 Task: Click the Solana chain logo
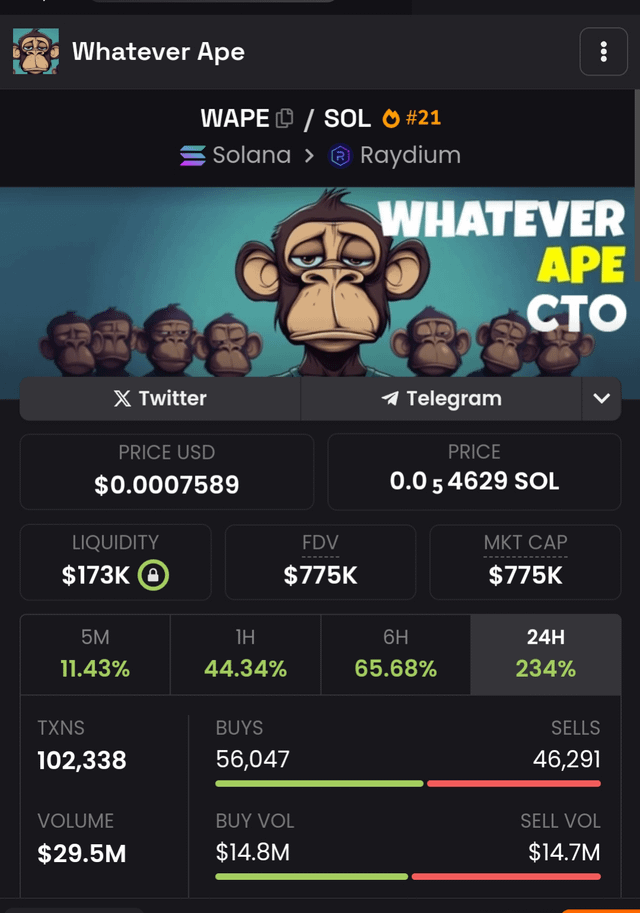[x=193, y=155]
